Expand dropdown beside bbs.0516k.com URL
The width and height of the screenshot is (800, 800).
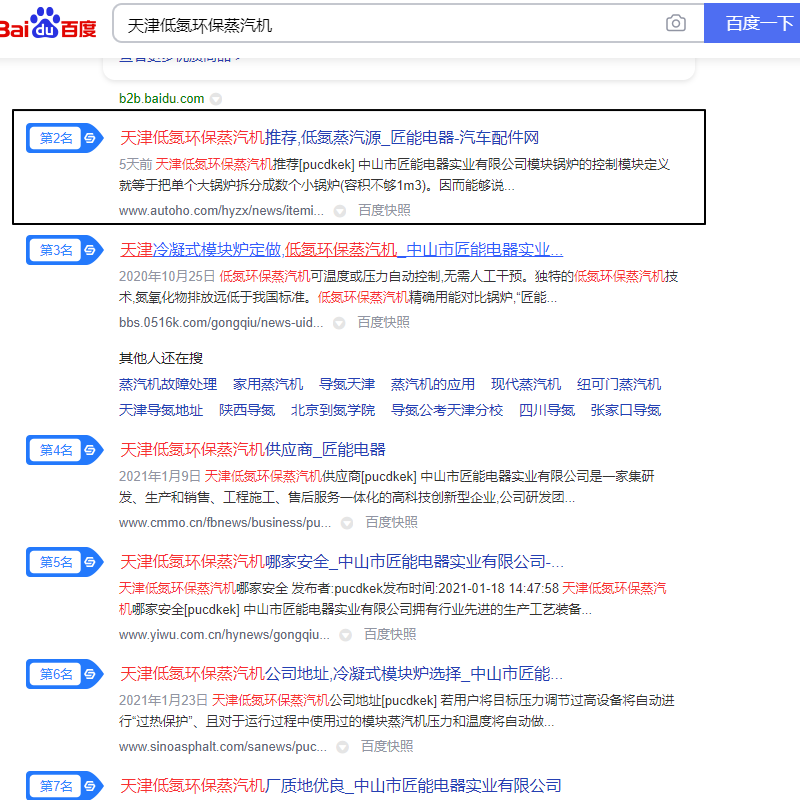click(x=339, y=323)
